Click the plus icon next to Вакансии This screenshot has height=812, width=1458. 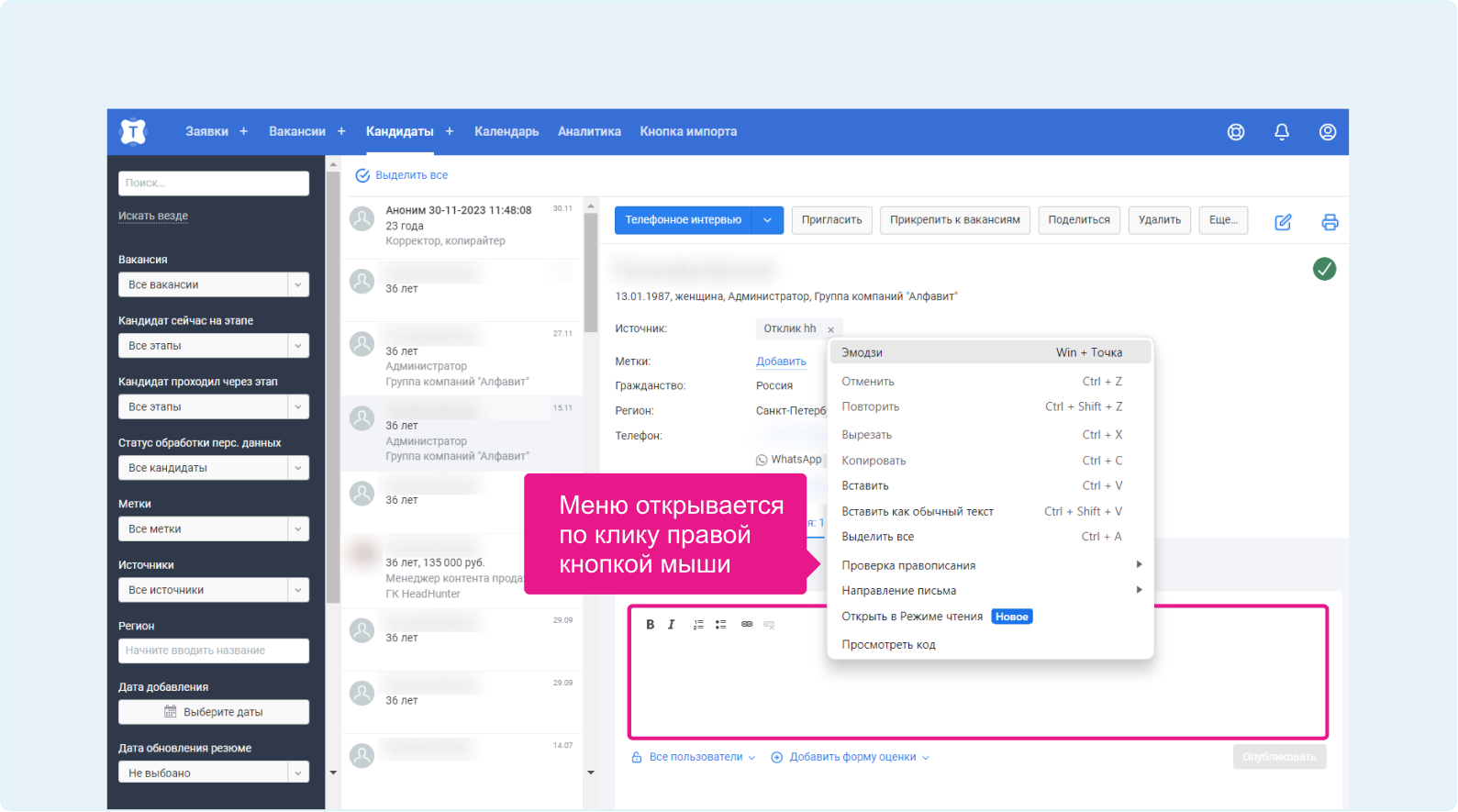click(x=341, y=131)
